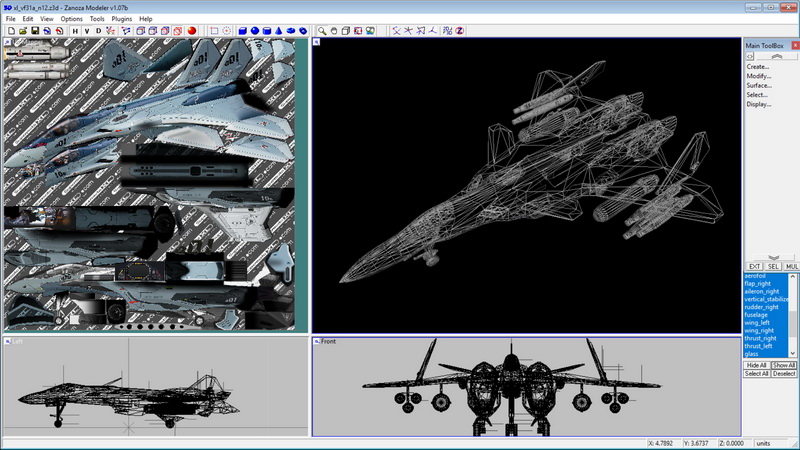
Task: Open the Options menu
Action: point(71,19)
